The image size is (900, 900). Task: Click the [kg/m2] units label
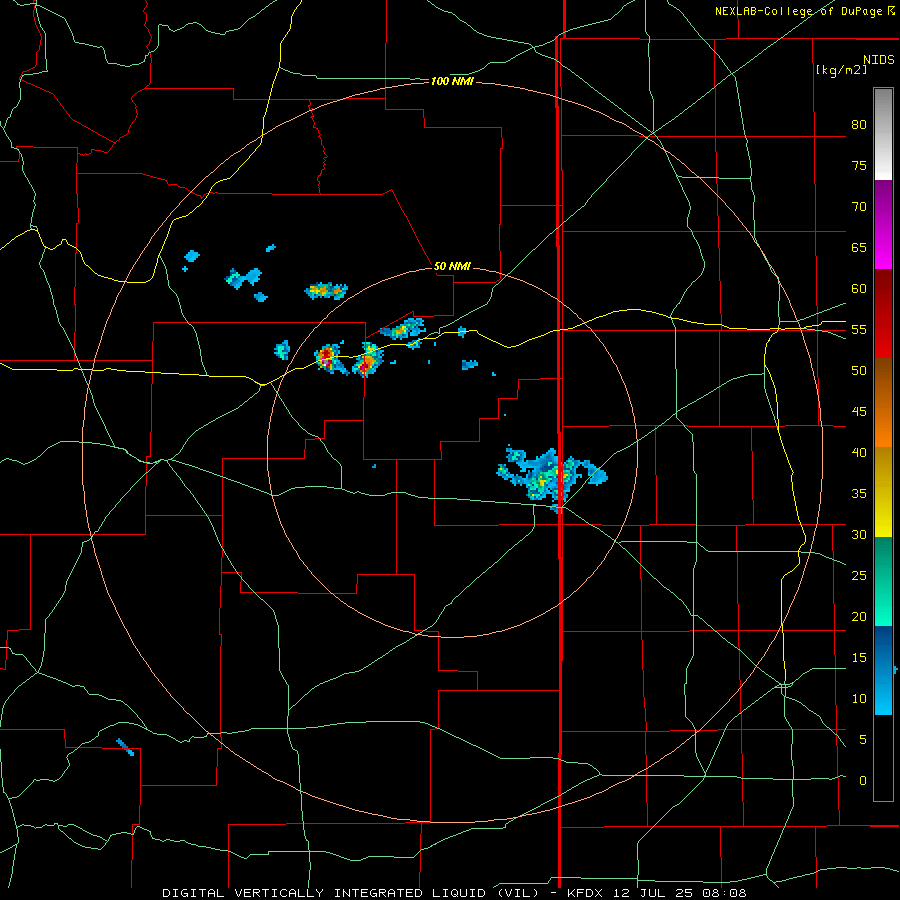pos(841,70)
